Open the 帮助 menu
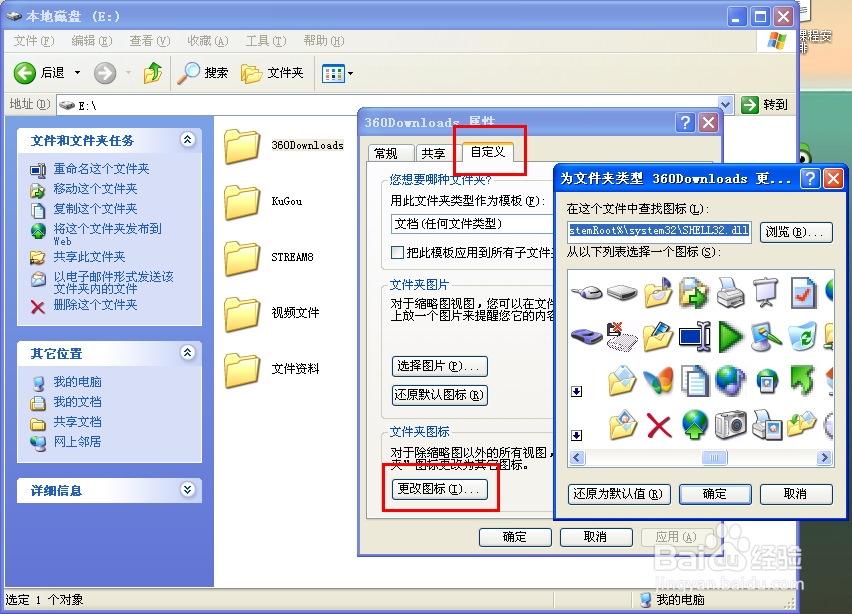852x614 pixels. click(324, 41)
